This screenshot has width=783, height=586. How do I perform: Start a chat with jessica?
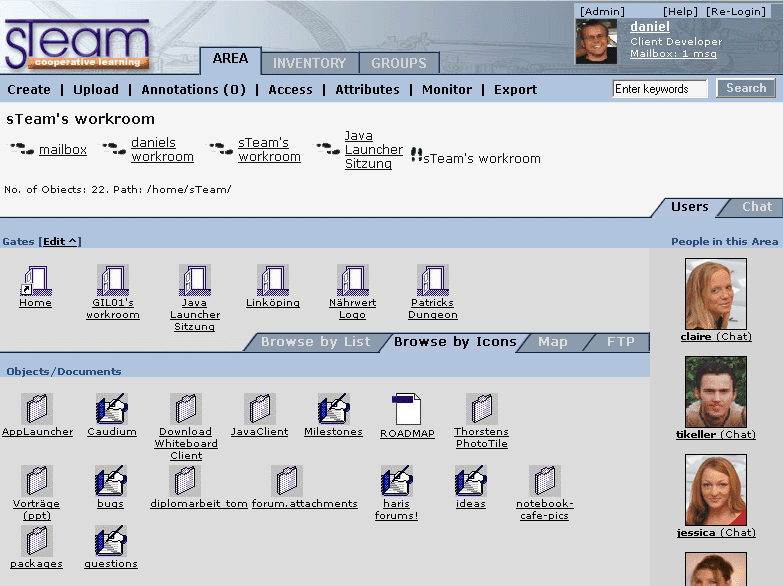click(x=738, y=533)
